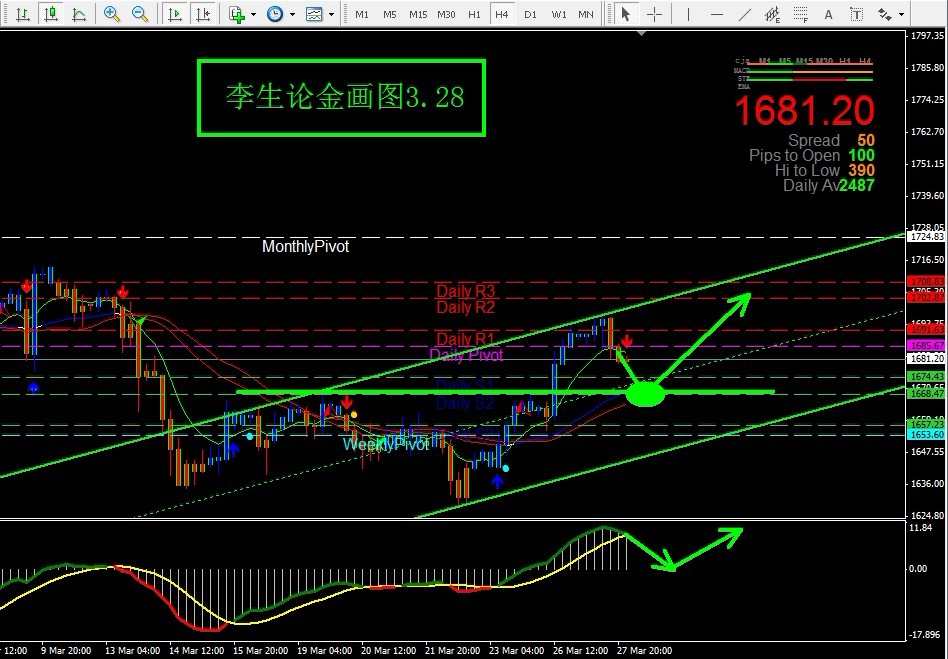This screenshot has width=948, height=659.
Task: Add a text label tool
Action: point(829,14)
